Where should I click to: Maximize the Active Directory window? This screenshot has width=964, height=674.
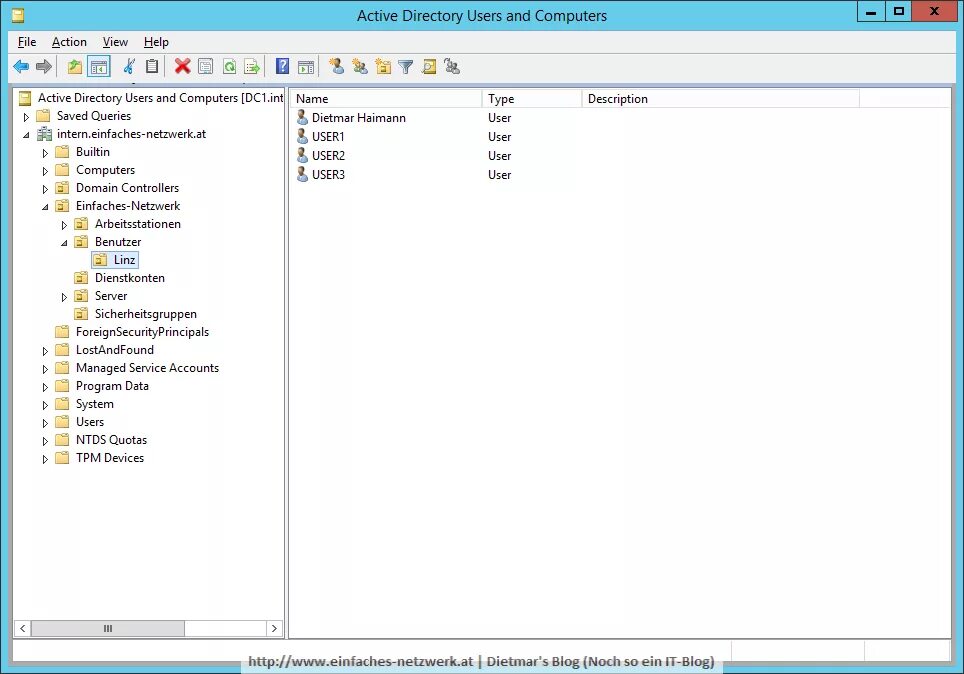coord(899,12)
